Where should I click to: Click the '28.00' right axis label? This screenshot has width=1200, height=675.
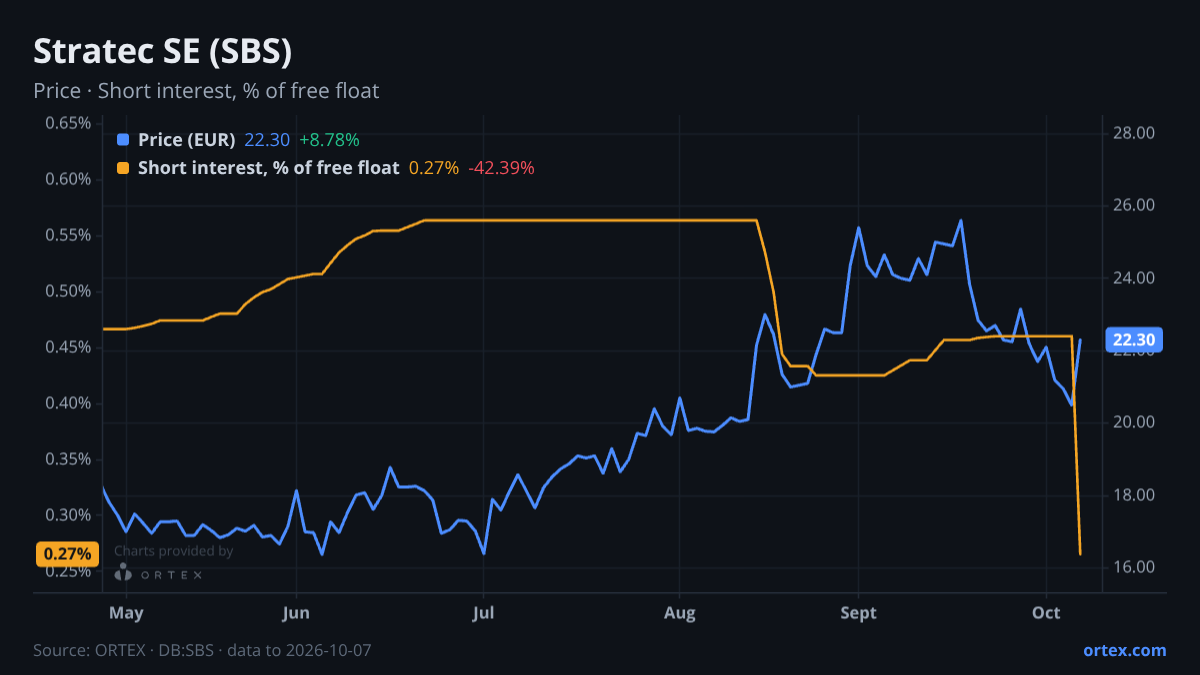1134,133
